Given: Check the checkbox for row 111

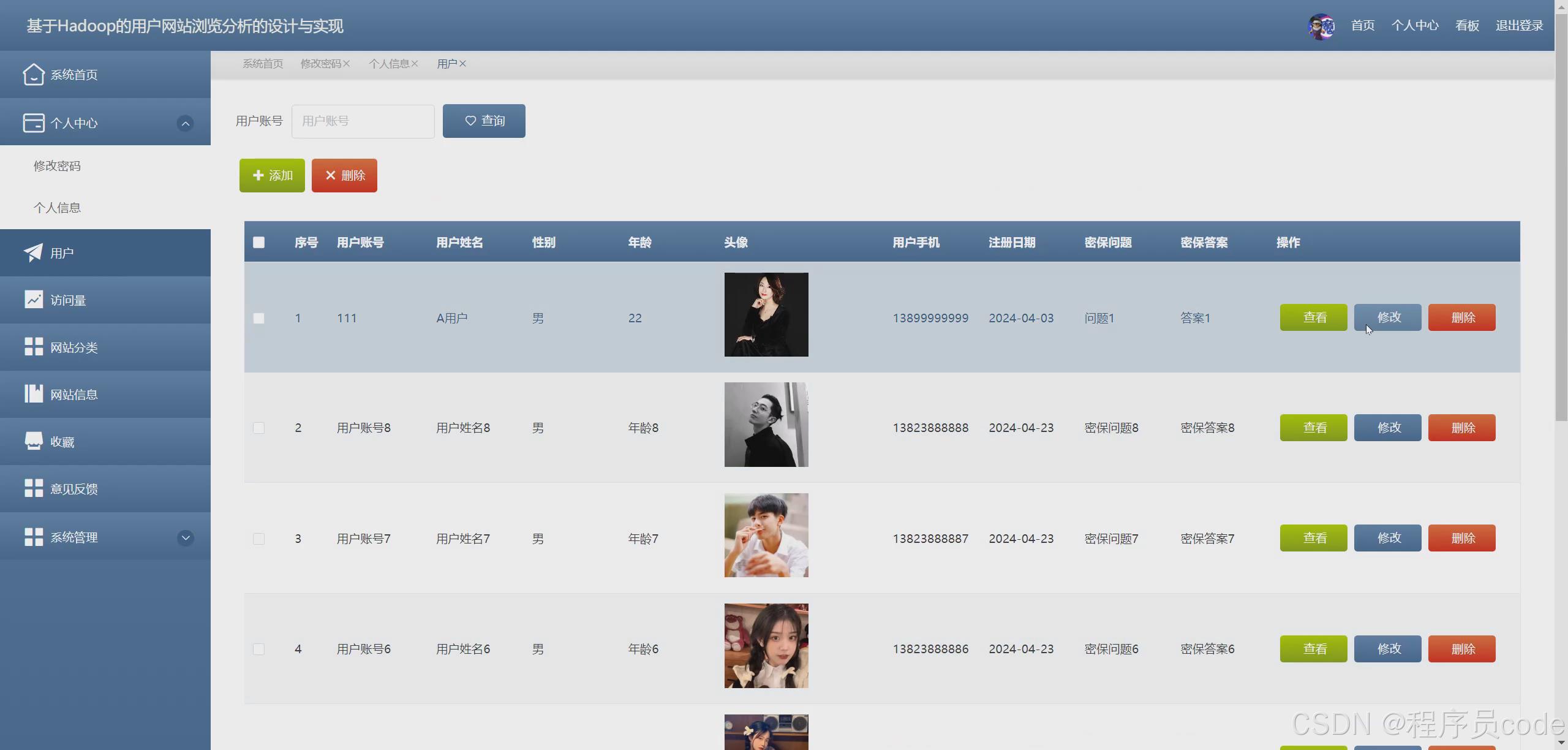Looking at the screenshot, I should click(258, 319).
